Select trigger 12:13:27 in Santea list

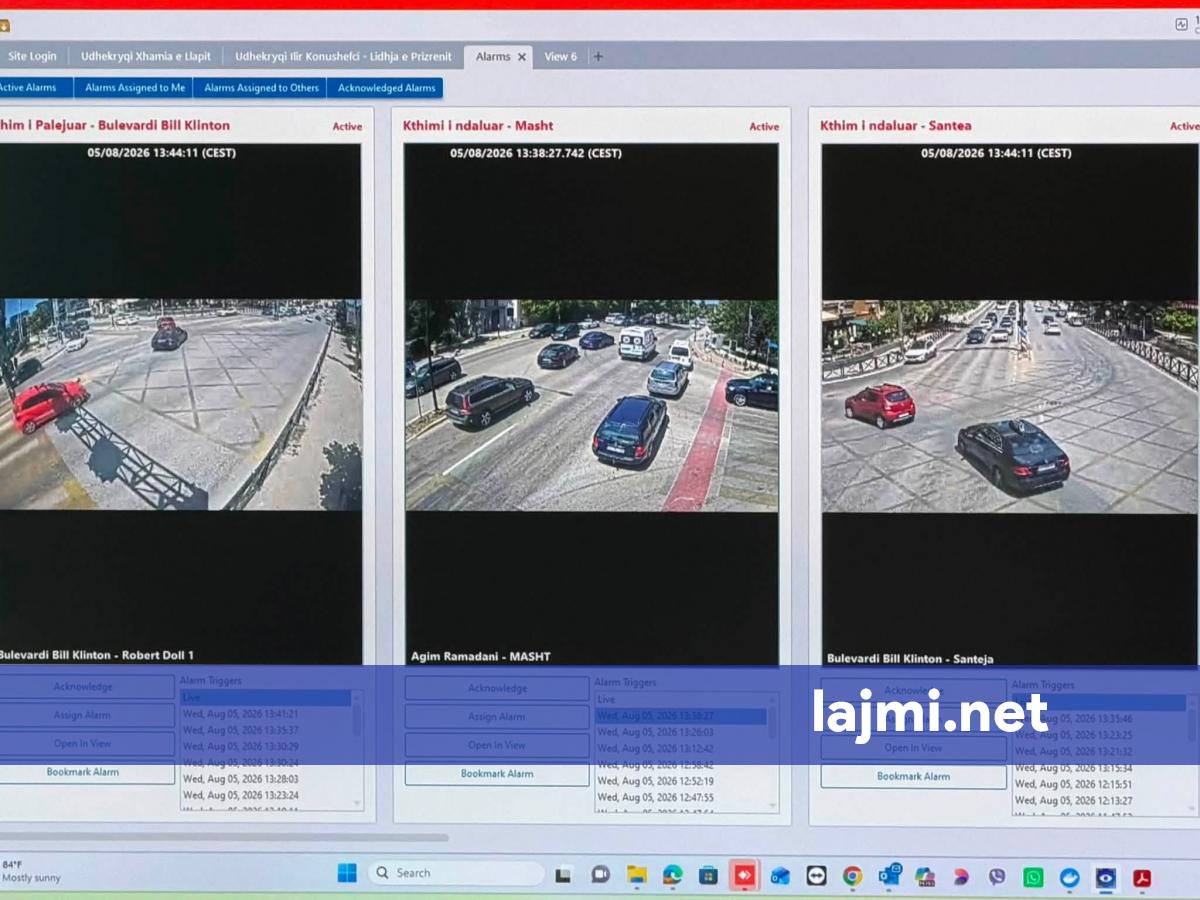(x=1098, y=800)
